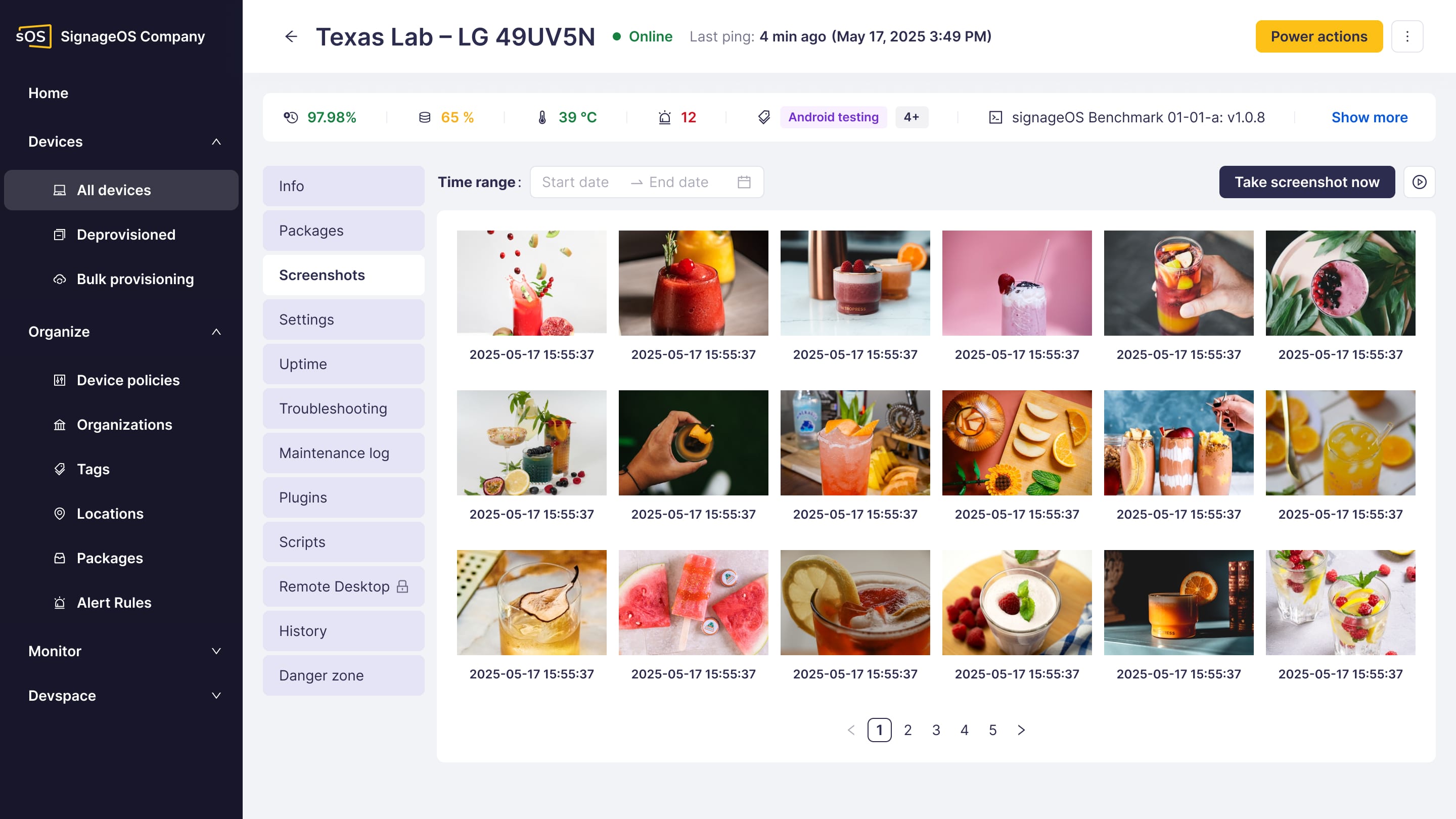1456x819 pixels.
Task: Open Alert Rules in the sidebar
Action: [x=114, y=603]
